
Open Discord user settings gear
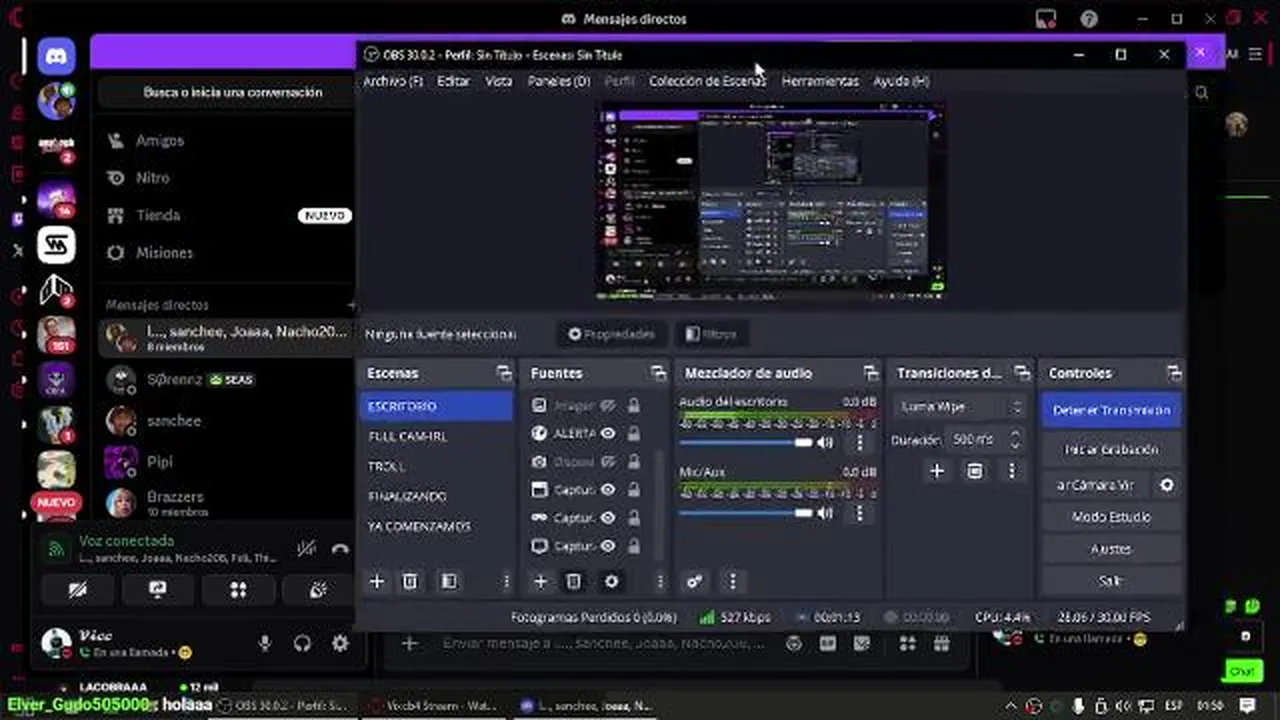(x=340, y=644)
